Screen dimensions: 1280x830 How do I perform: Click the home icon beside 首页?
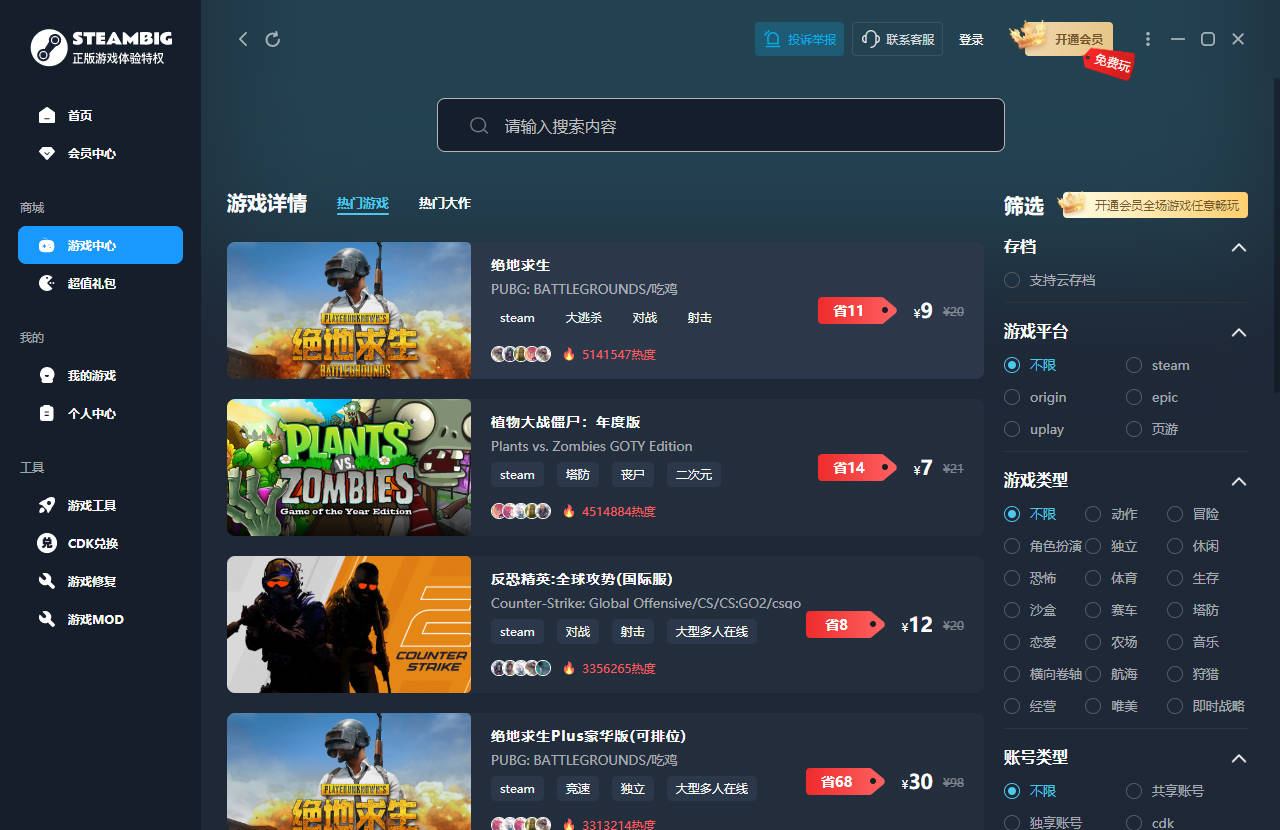[47, 116]
